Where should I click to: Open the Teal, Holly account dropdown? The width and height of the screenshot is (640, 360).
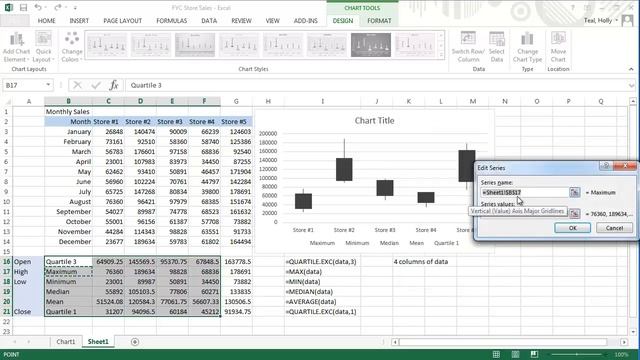[x=600, y=20]
